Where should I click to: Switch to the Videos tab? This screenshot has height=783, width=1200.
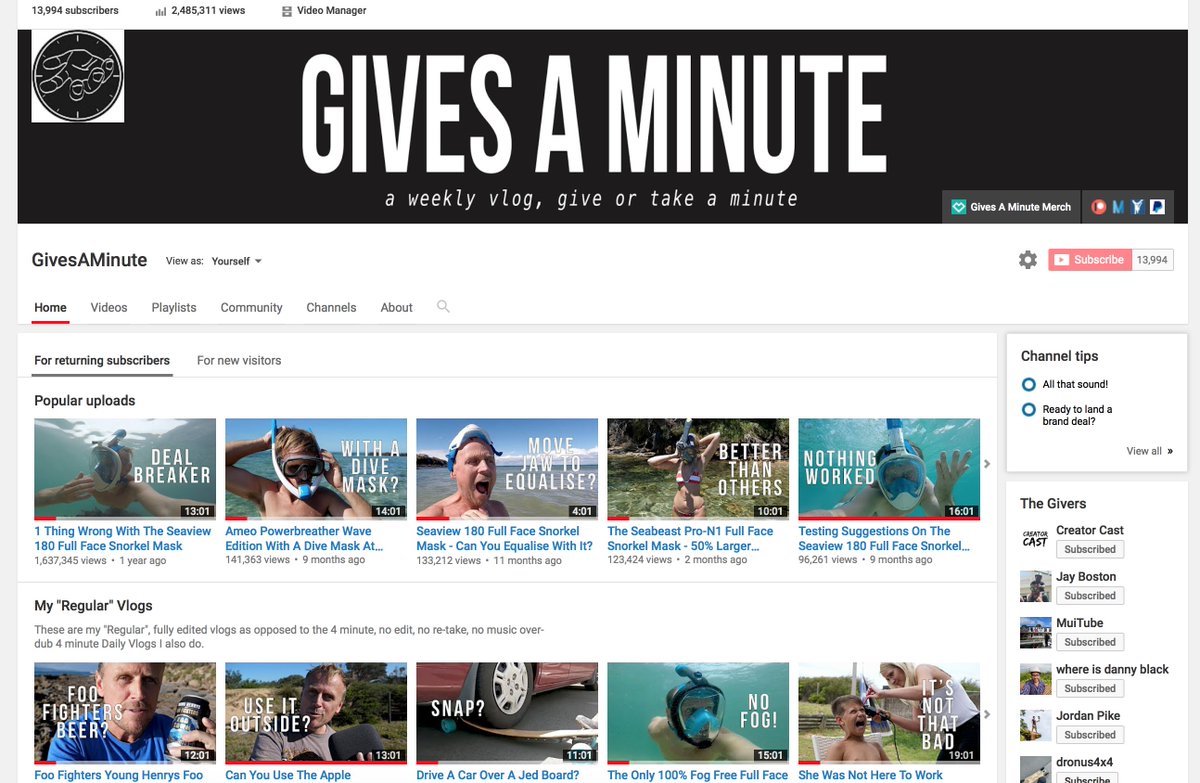109,308
